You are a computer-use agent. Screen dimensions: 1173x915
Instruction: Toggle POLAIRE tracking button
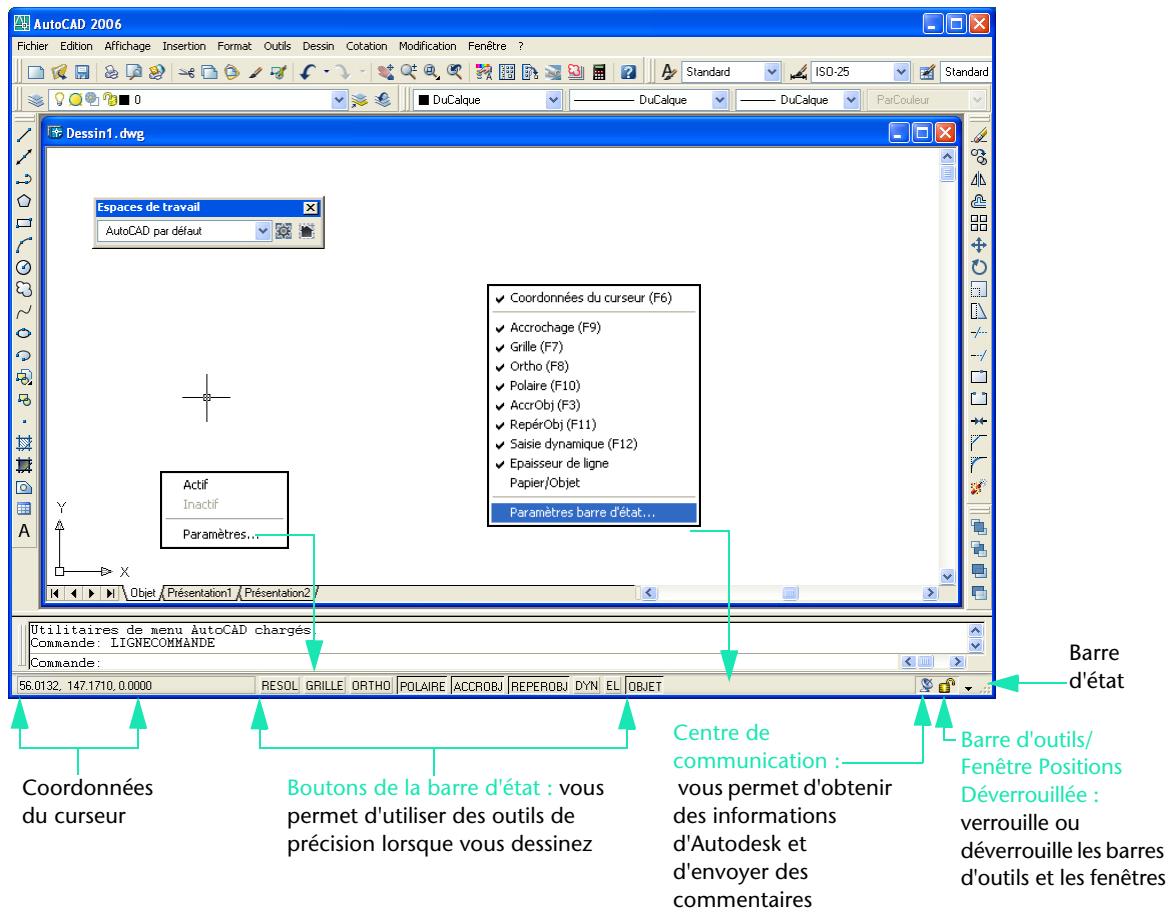pos(422,685)
